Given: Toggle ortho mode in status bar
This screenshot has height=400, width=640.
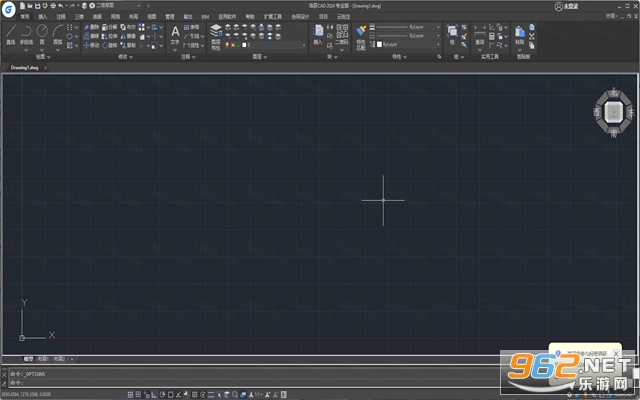Looking at the screenshot, I should [154, 395].
